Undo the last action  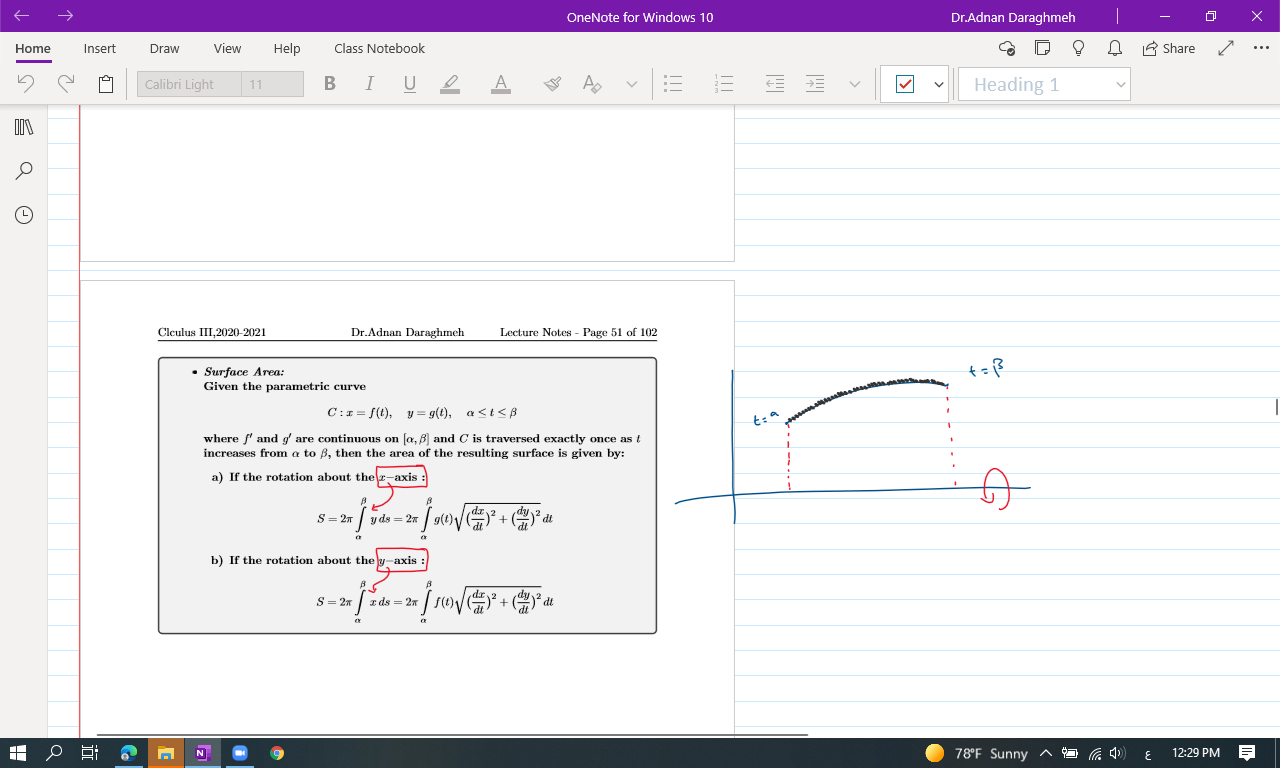click(27, 84)
